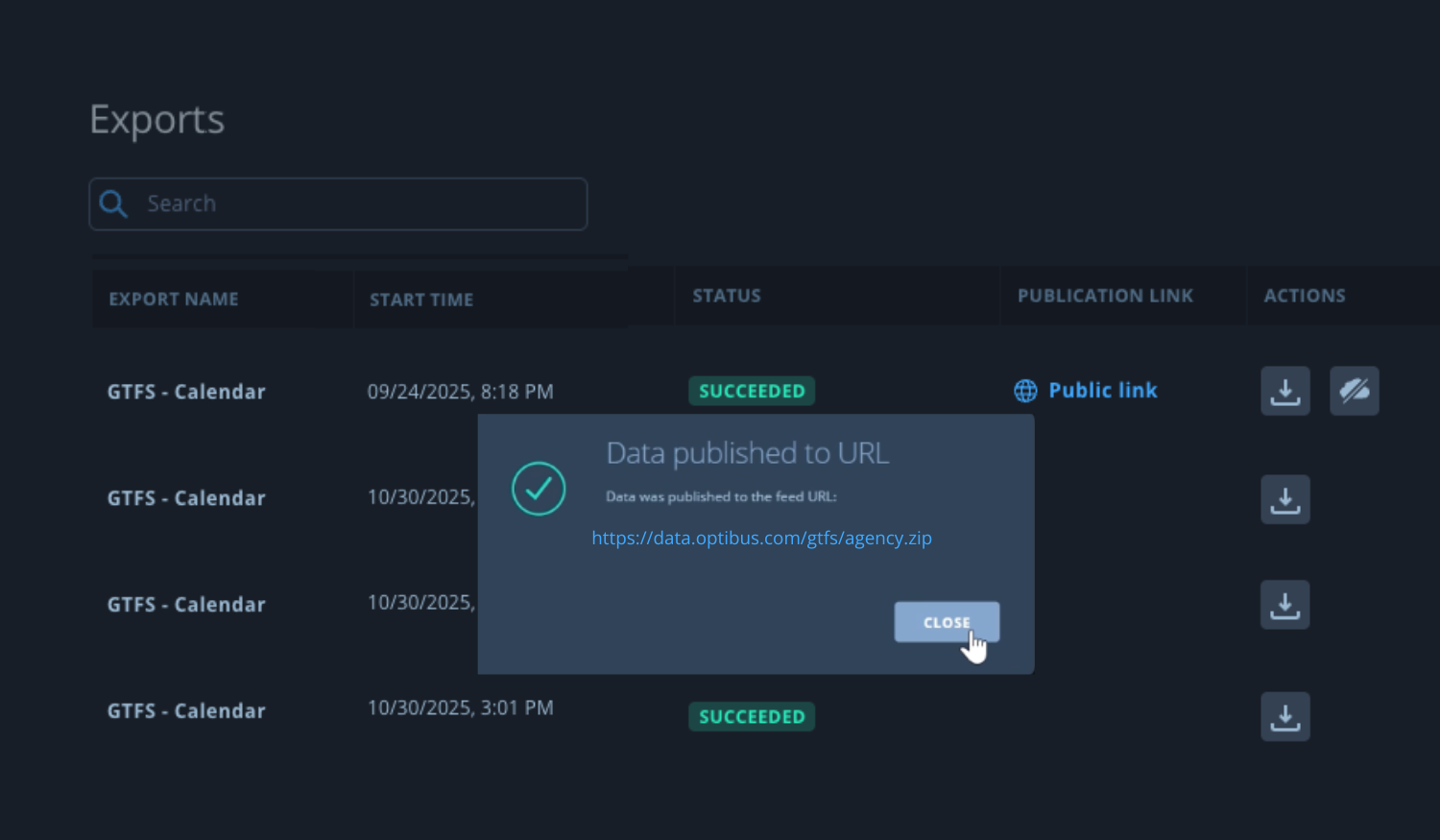Download the 09/24/2025 GTFS - Calendar export
Viewport: 1440px width, 840px height.
pyautogui.click(x=1285, y=391)
